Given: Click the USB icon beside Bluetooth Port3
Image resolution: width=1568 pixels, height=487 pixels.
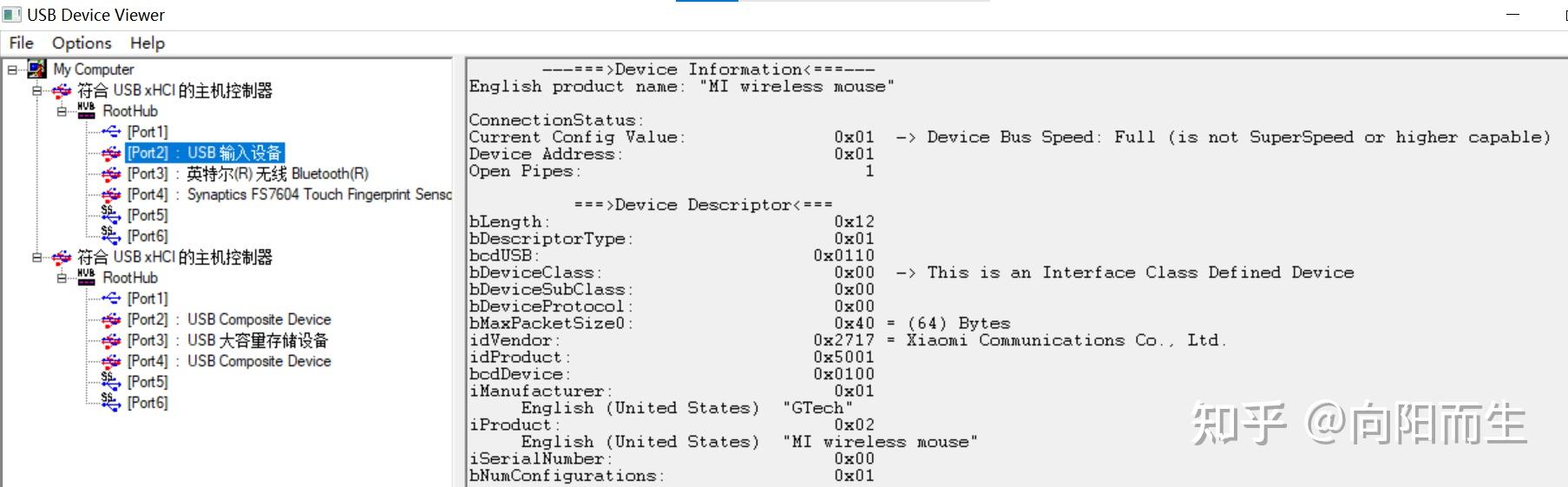Looking at the screenshot, I should [111, 174].
